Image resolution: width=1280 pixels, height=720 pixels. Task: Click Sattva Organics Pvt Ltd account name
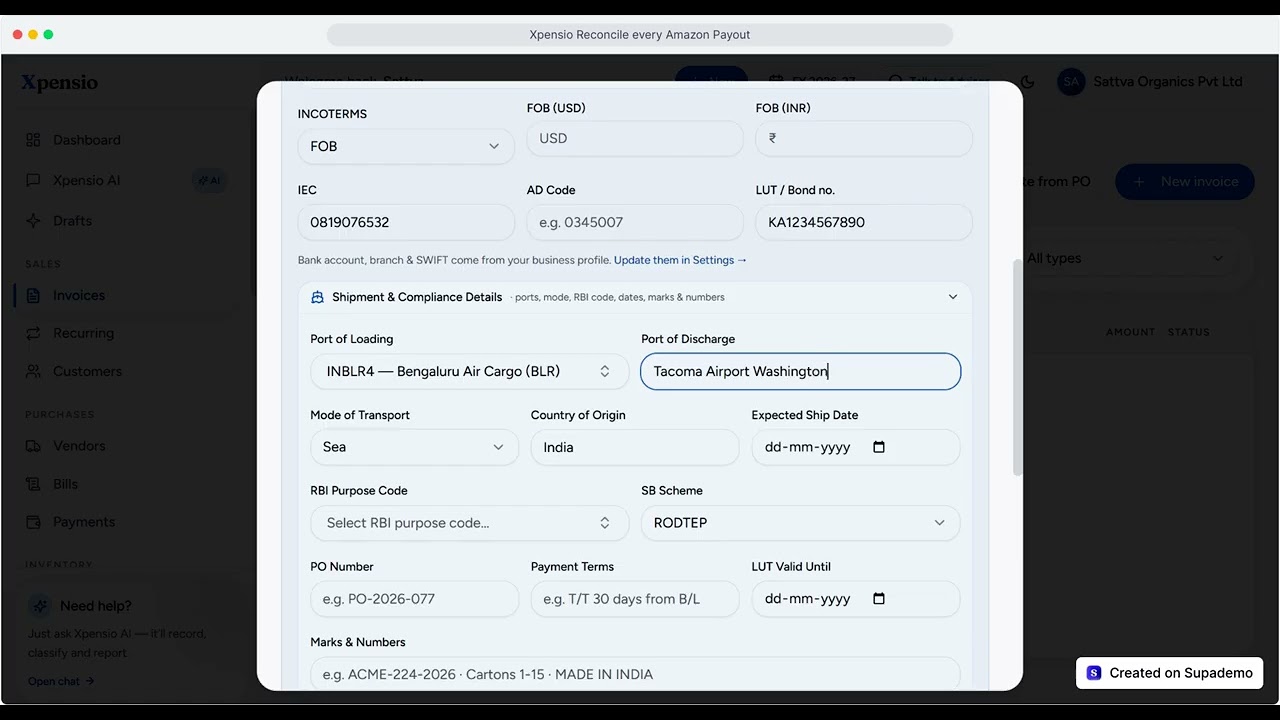tap(1168, 82)
